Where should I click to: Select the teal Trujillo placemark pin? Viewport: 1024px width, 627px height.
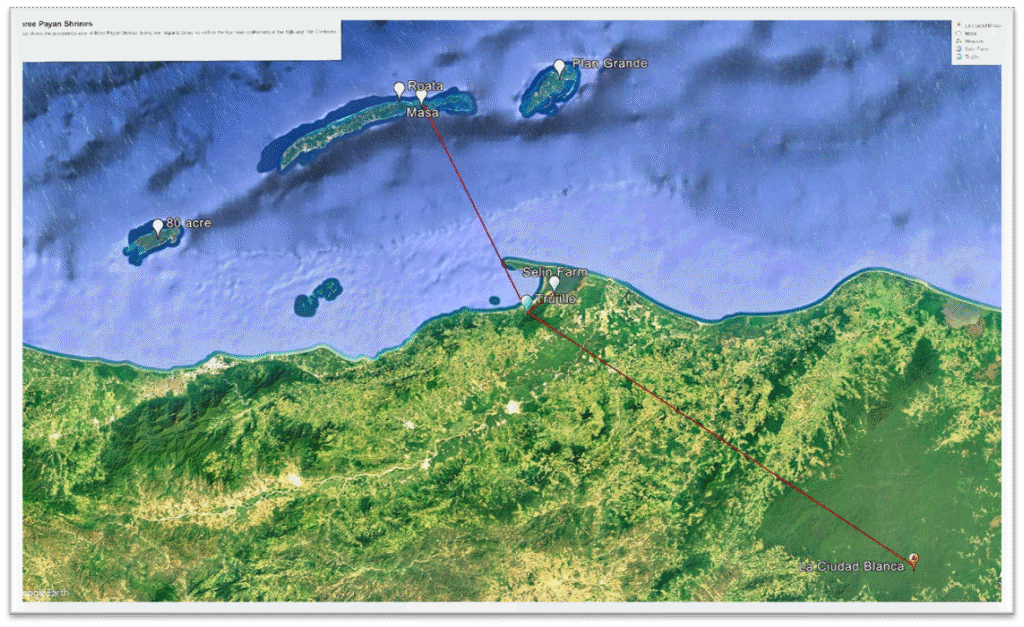click(526, 301)
